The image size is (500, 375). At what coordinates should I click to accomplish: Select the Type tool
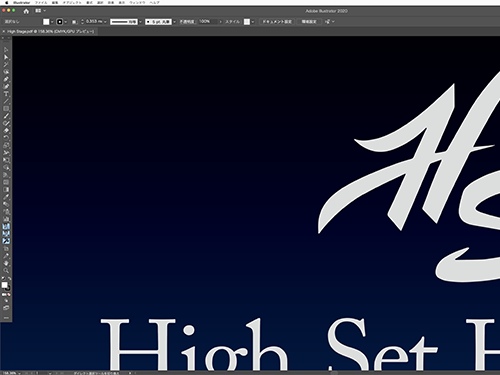(6, 94)
